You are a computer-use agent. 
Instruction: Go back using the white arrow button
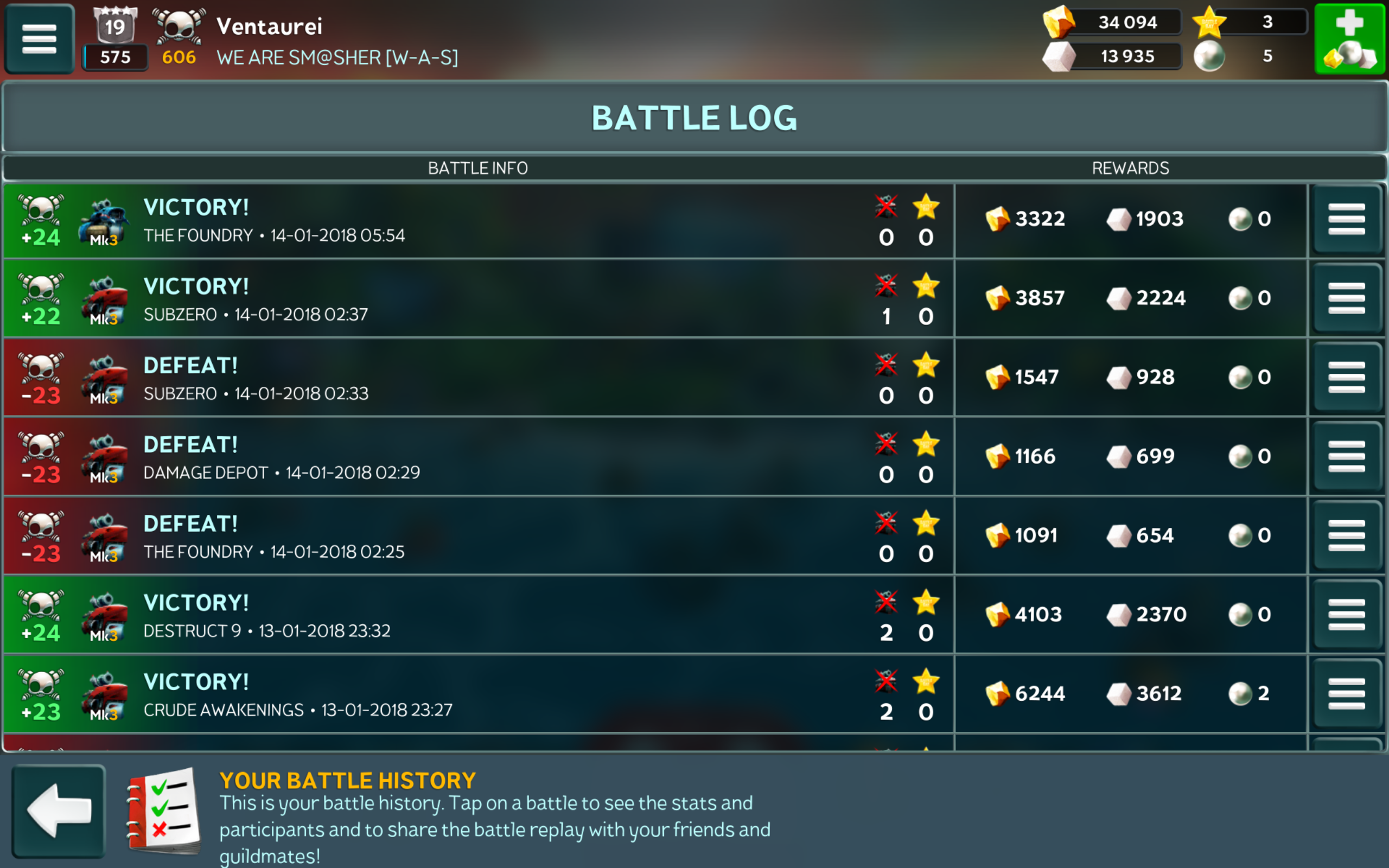tap(59, 810)
